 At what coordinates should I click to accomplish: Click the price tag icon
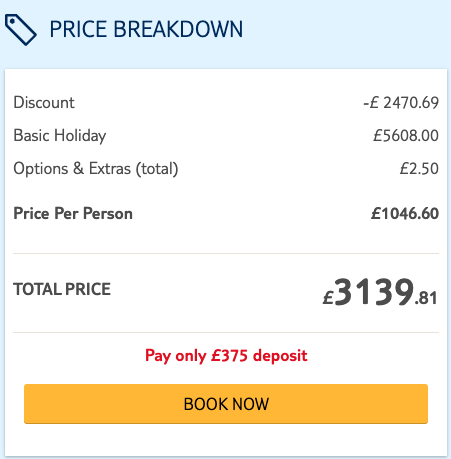click(x=21, y=30)
